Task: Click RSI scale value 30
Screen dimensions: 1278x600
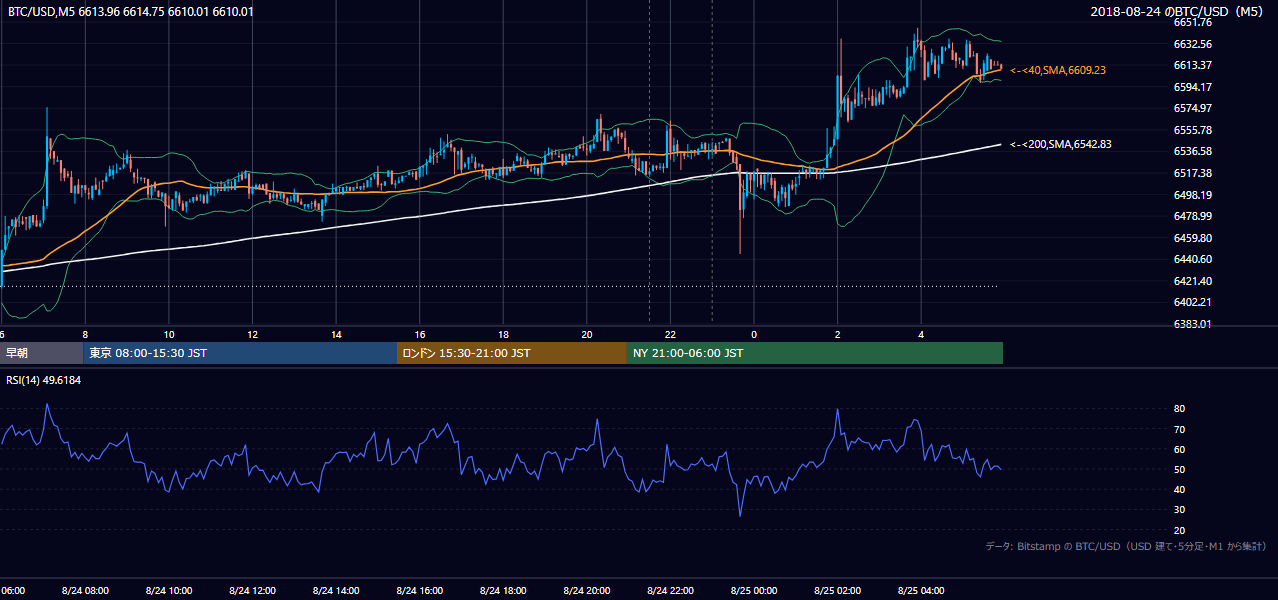Action: coord(1179,510)
